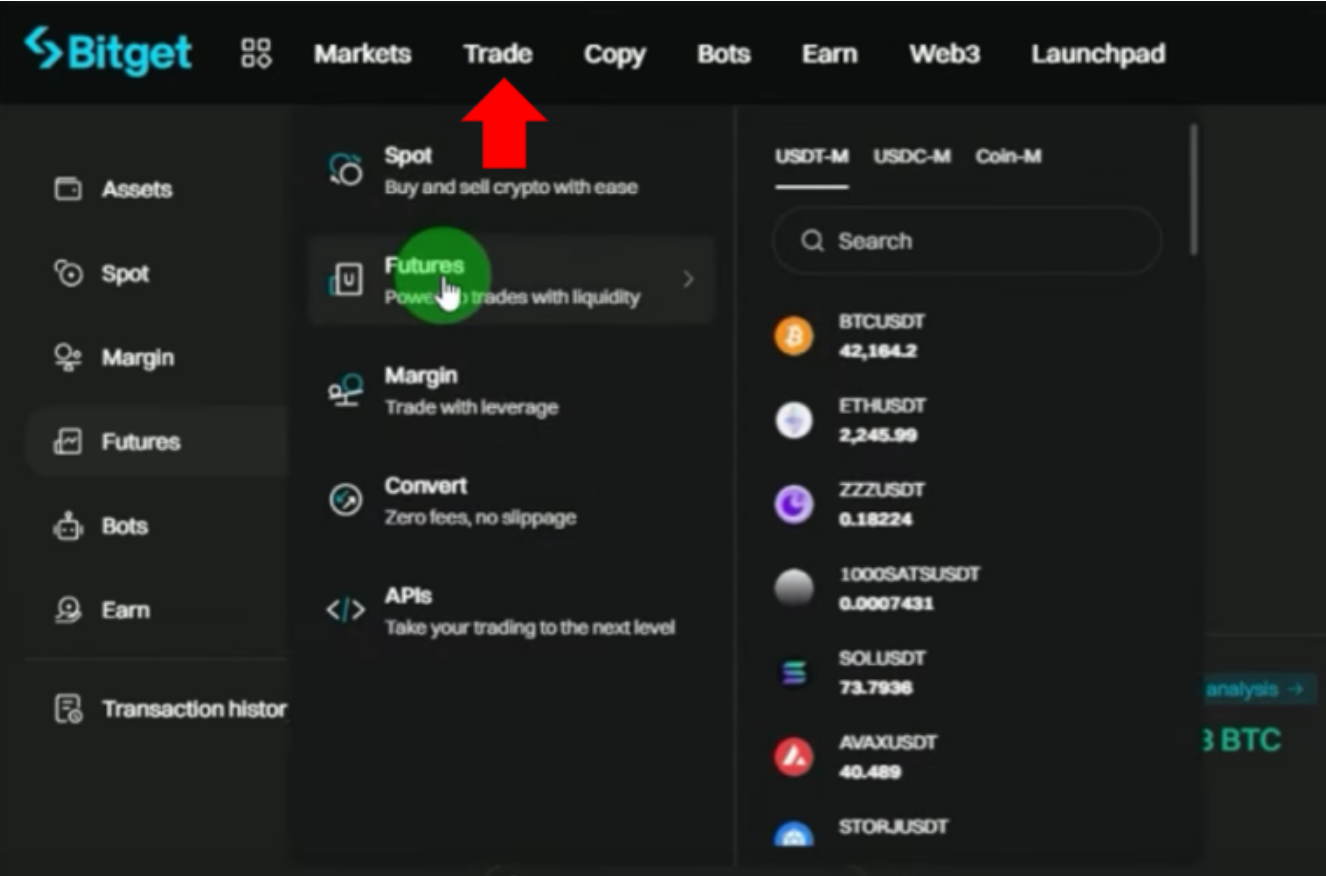Switch to the USDC-M tab
This screenshot has height=876, width=1326.
[911, 157]
